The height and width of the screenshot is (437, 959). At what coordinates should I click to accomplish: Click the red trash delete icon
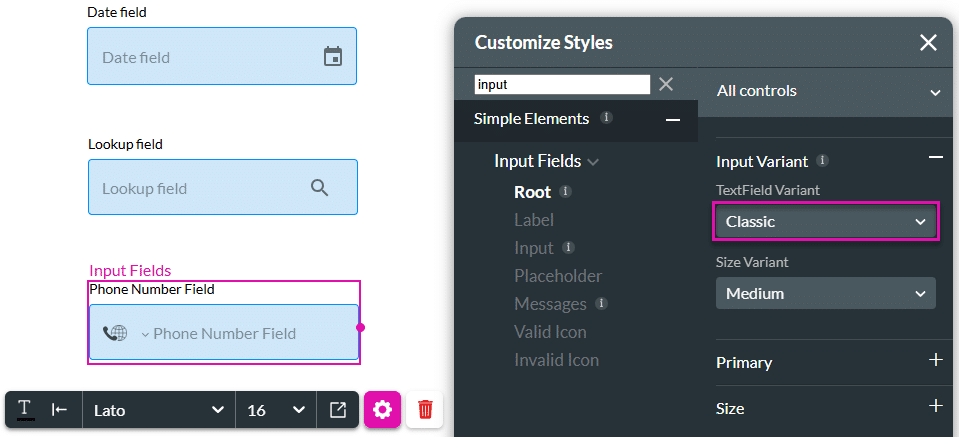pos(425,410)
